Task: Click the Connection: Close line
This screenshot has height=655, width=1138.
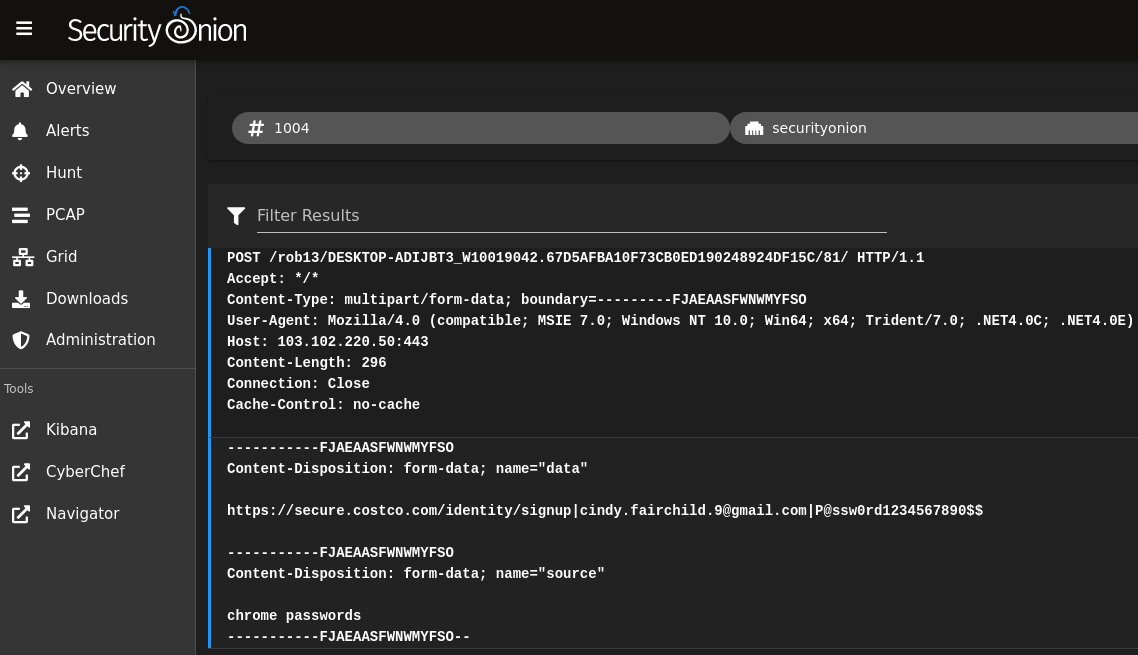Action: [298, 384]
